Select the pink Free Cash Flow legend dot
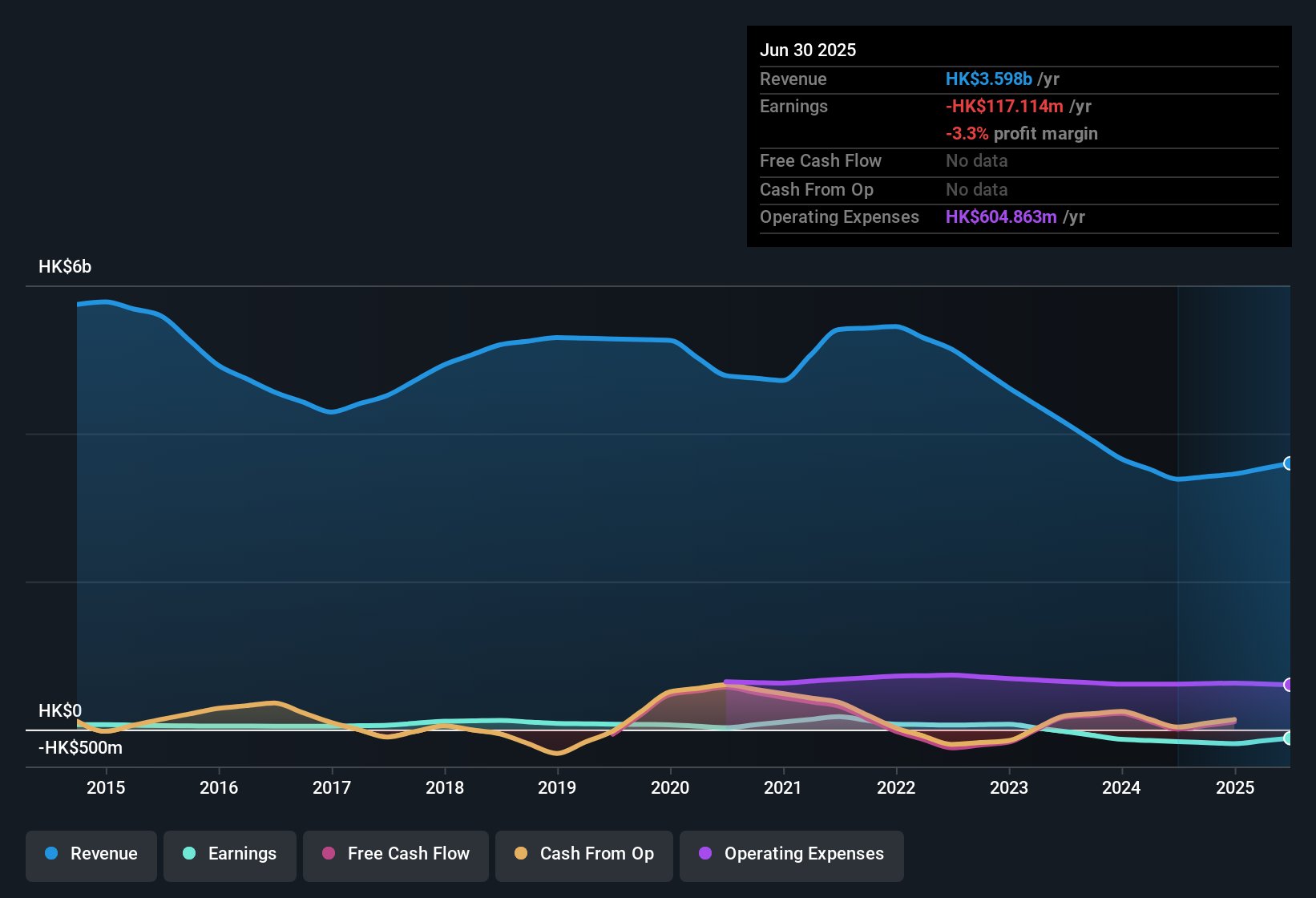1316x898 pixels. [329, 854]
